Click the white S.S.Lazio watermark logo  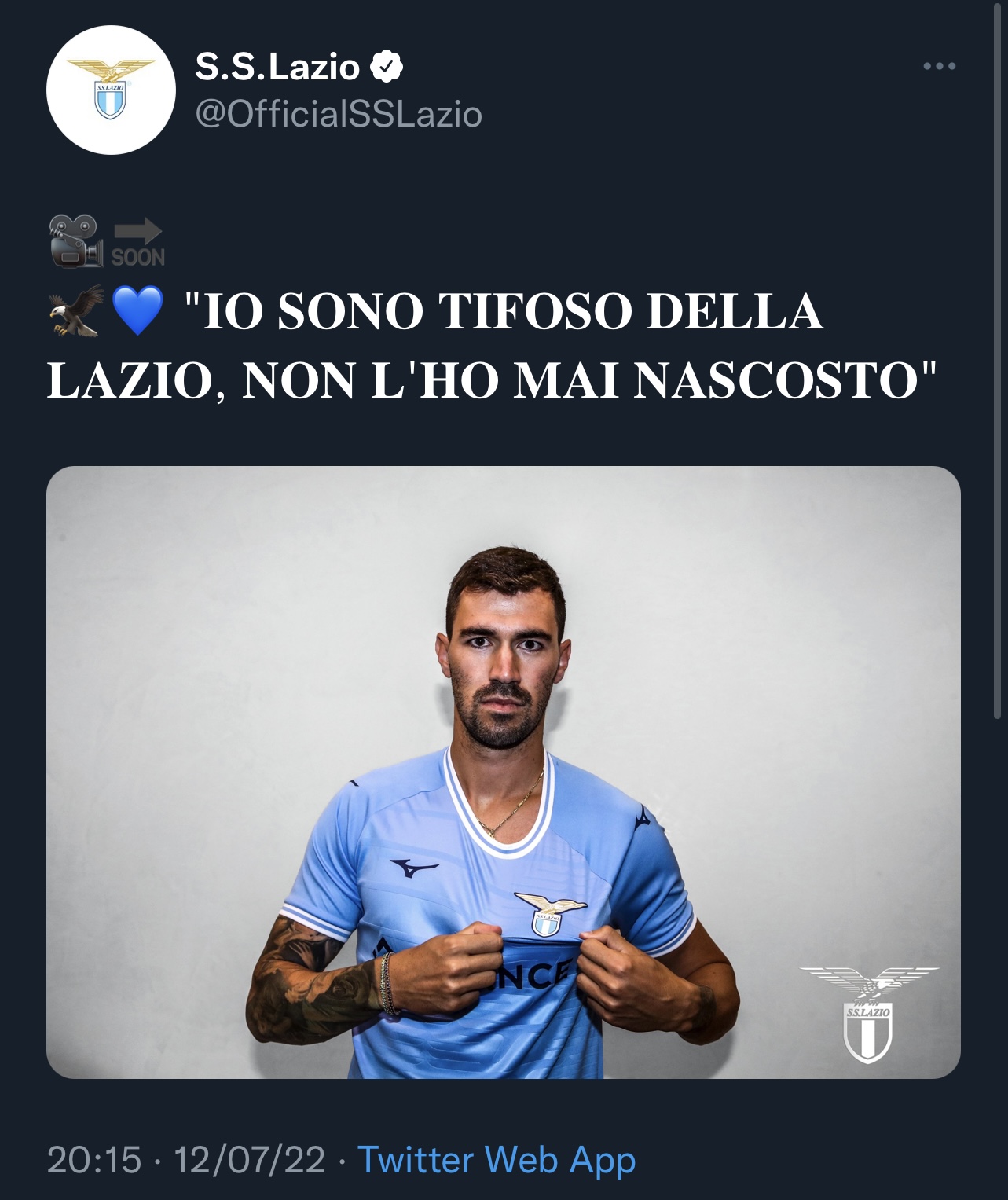point(868,1014)
